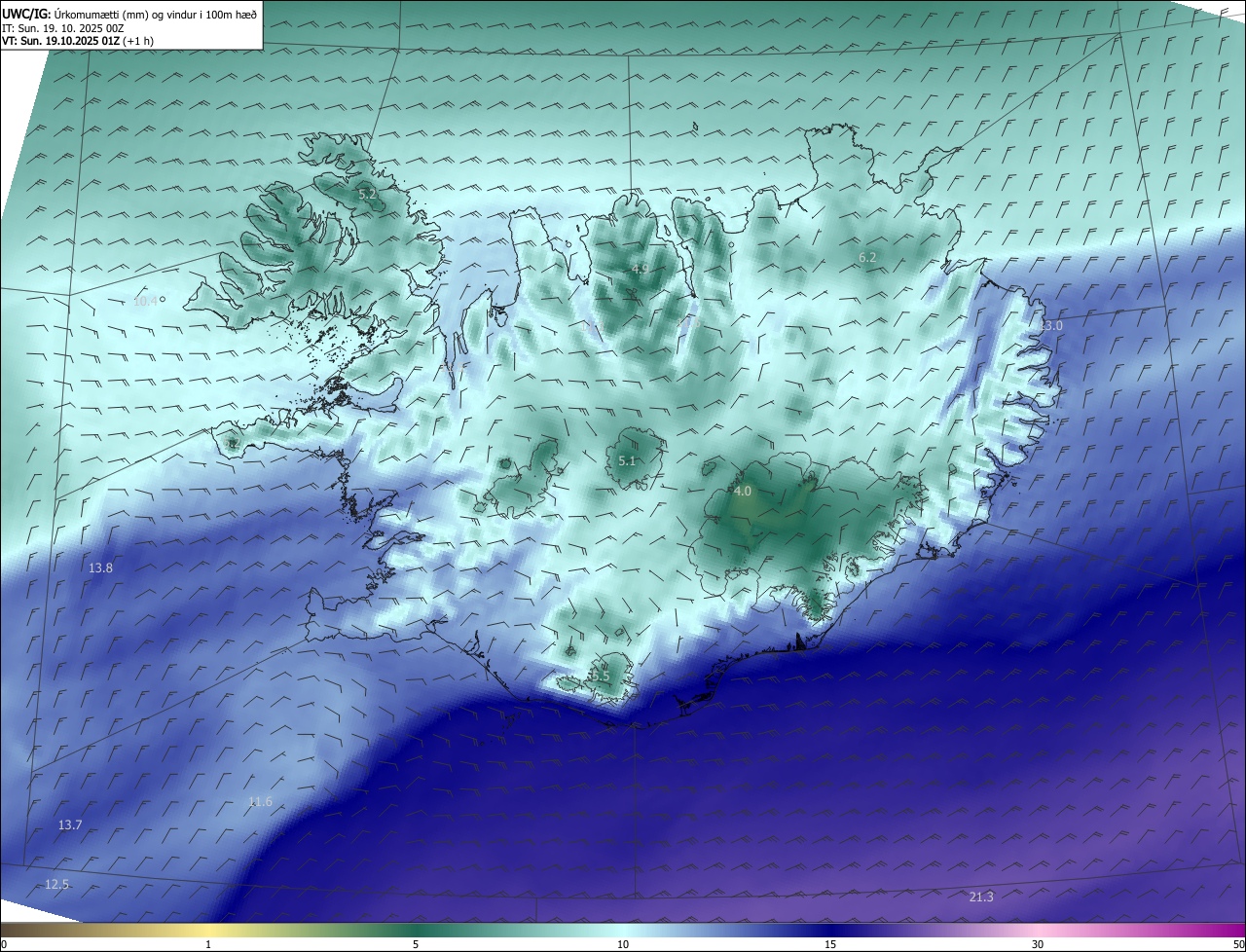Click the 4.9 value in north Iceland
This screenshot has height=952, width=1246.
click(x=641, y=269)
